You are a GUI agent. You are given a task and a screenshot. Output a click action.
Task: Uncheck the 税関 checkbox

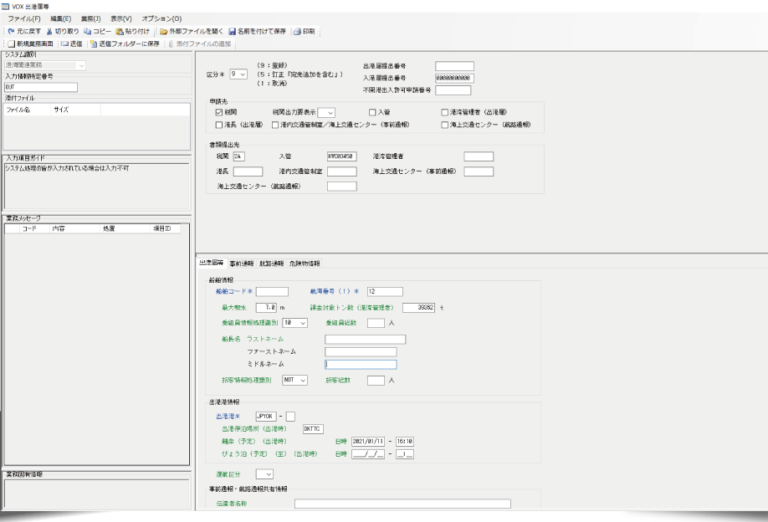coord(219,113)
